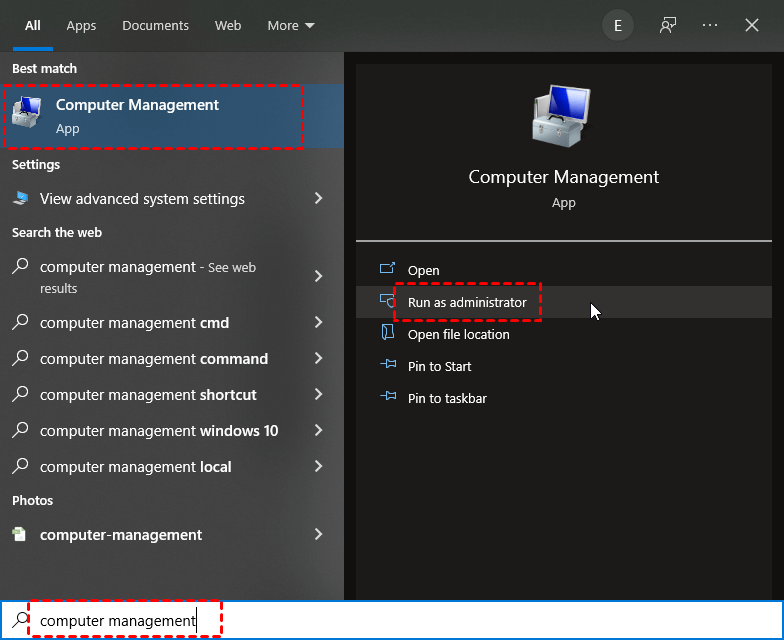Open the computer-management photo result
784x640 pixels.
coord(172,534)
